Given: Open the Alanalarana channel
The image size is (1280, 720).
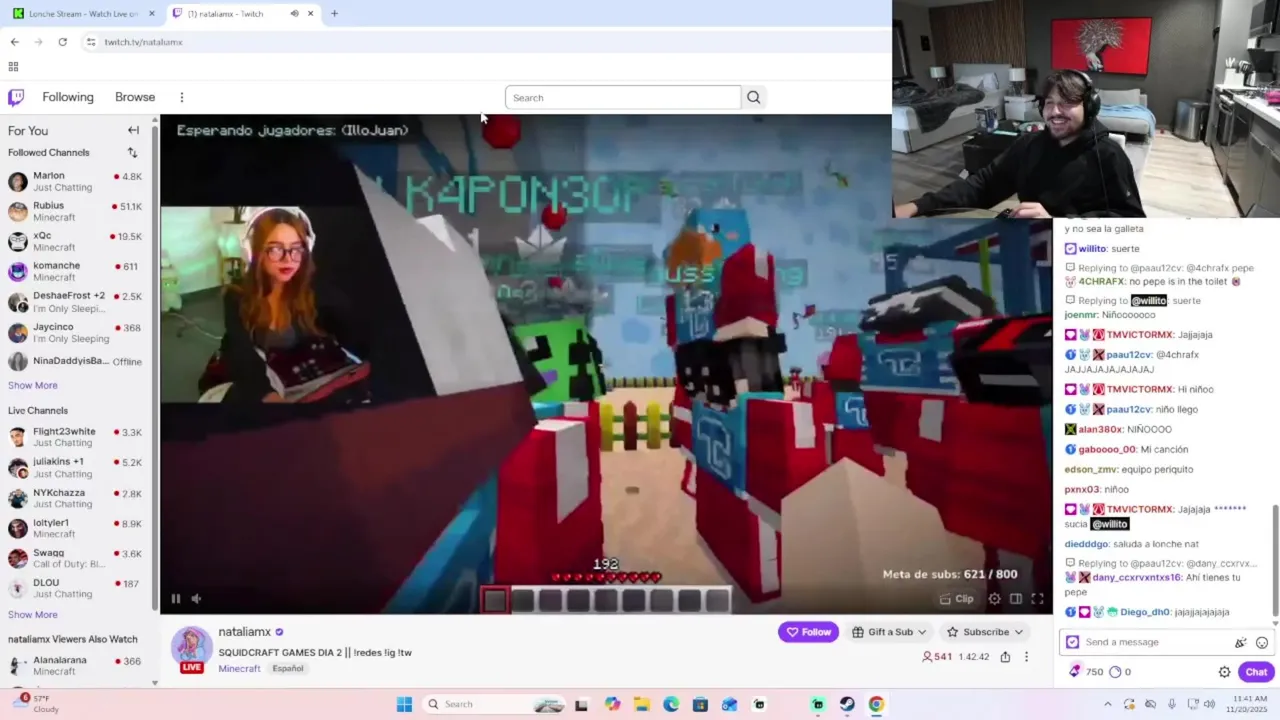Looking at the screenshot, I should (x=75, y=665).
